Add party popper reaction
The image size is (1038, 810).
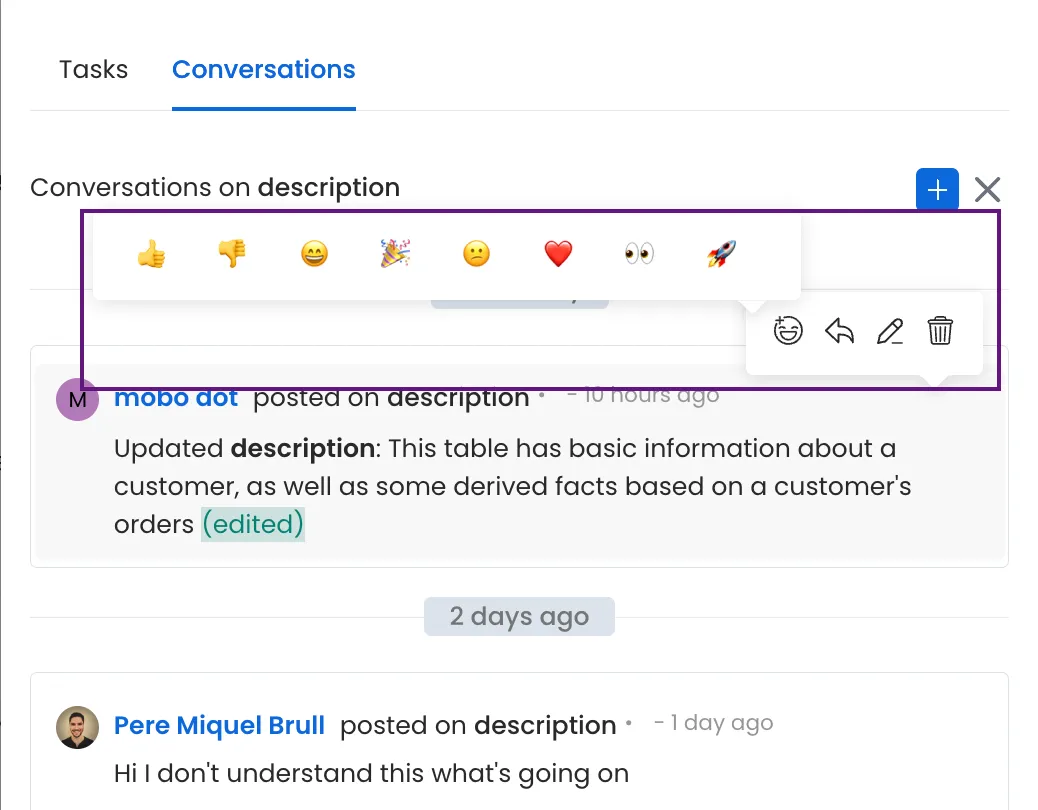[395, 255]
